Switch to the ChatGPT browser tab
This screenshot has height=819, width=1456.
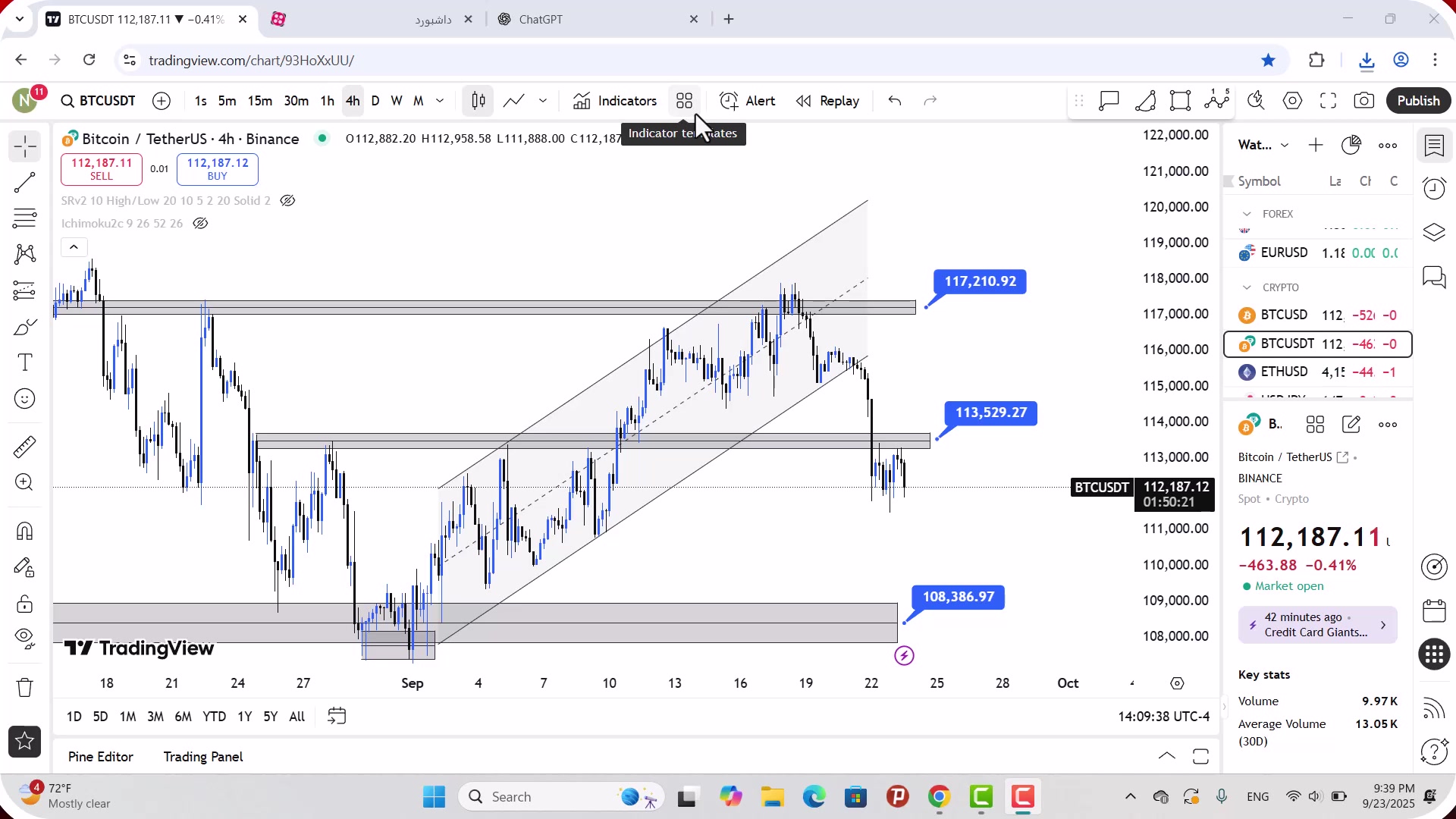[x=597, y=20]
